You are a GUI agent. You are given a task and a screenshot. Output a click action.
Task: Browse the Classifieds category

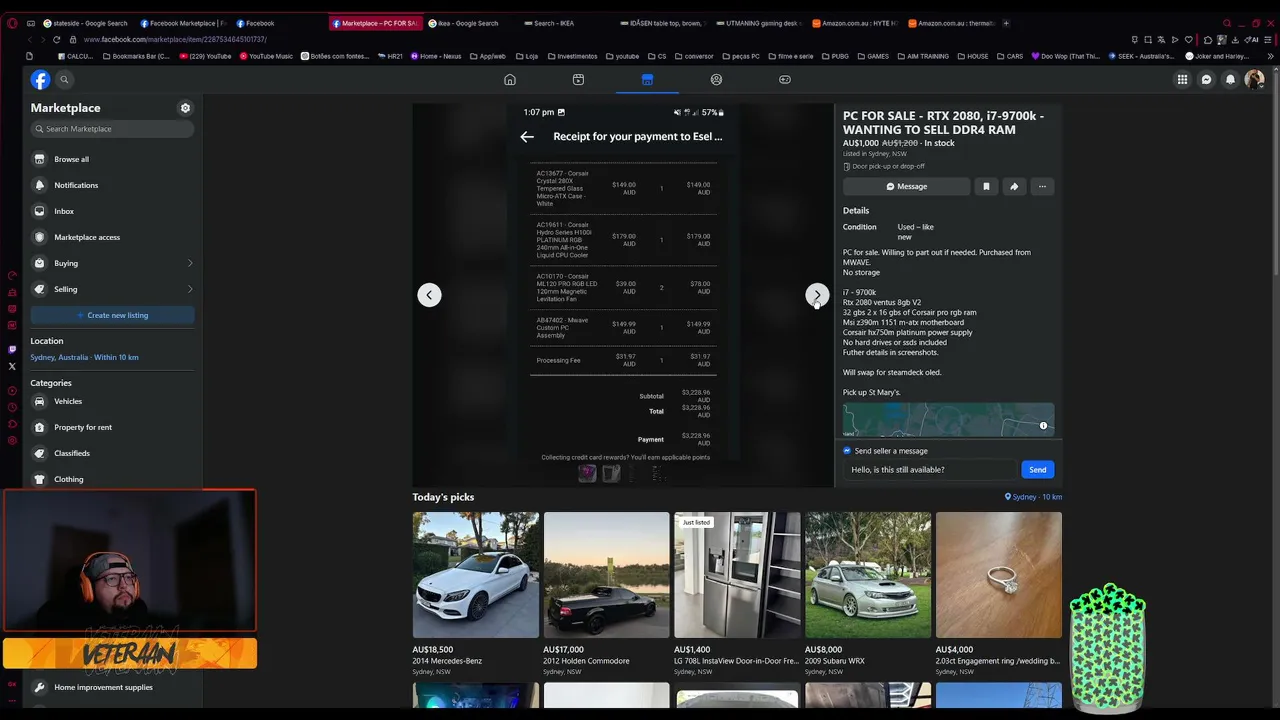click(112, 453)
